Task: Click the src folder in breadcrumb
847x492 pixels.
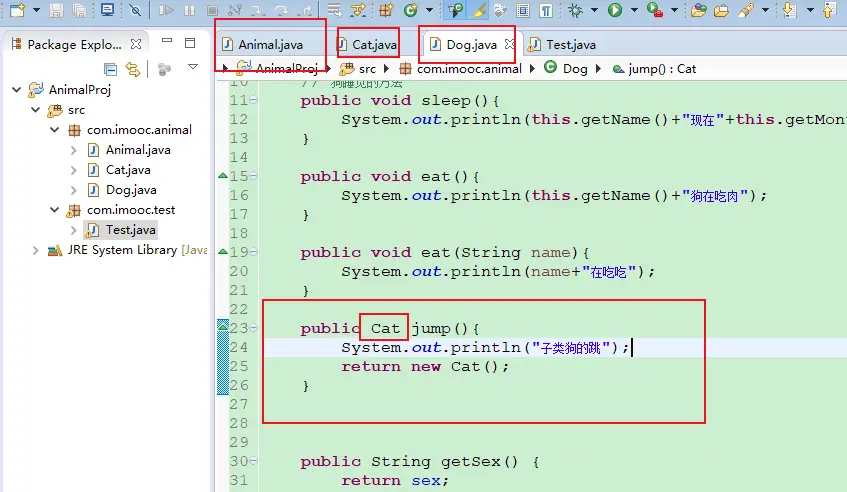Action: [x=367, y=69]
